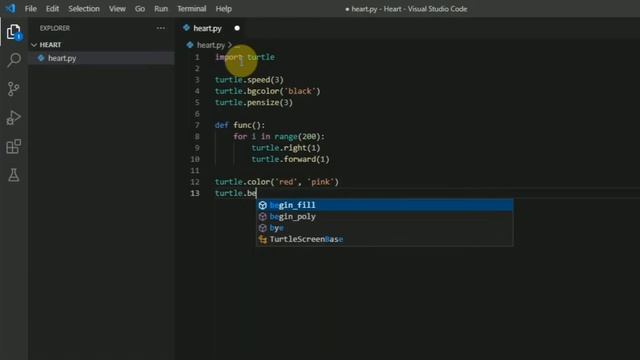This screenshot has height=360, width=640.
Task: Click the EXPLORER panel title
Action: (55, 28)
